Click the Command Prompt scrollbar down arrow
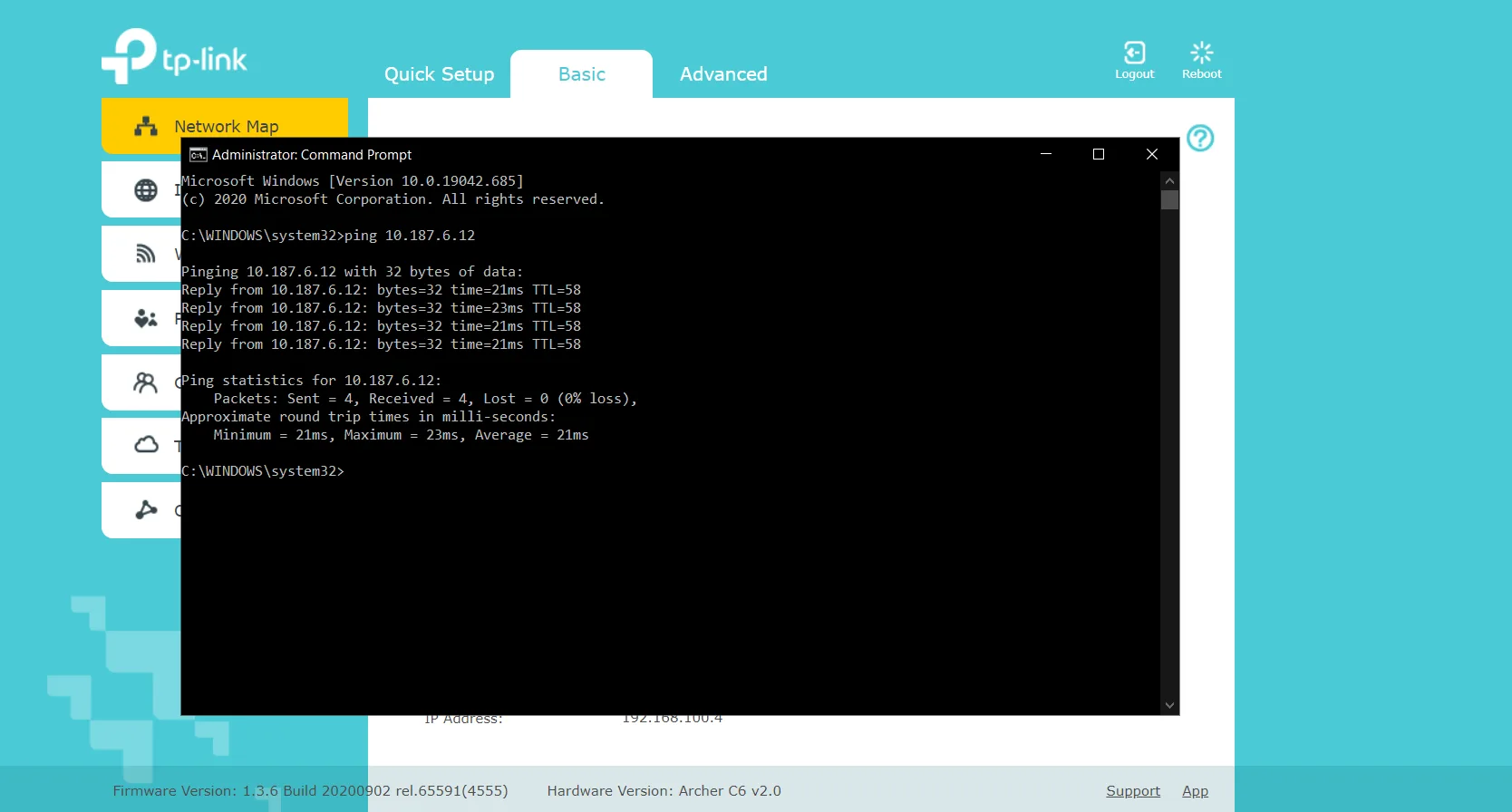 [1169, 705]
